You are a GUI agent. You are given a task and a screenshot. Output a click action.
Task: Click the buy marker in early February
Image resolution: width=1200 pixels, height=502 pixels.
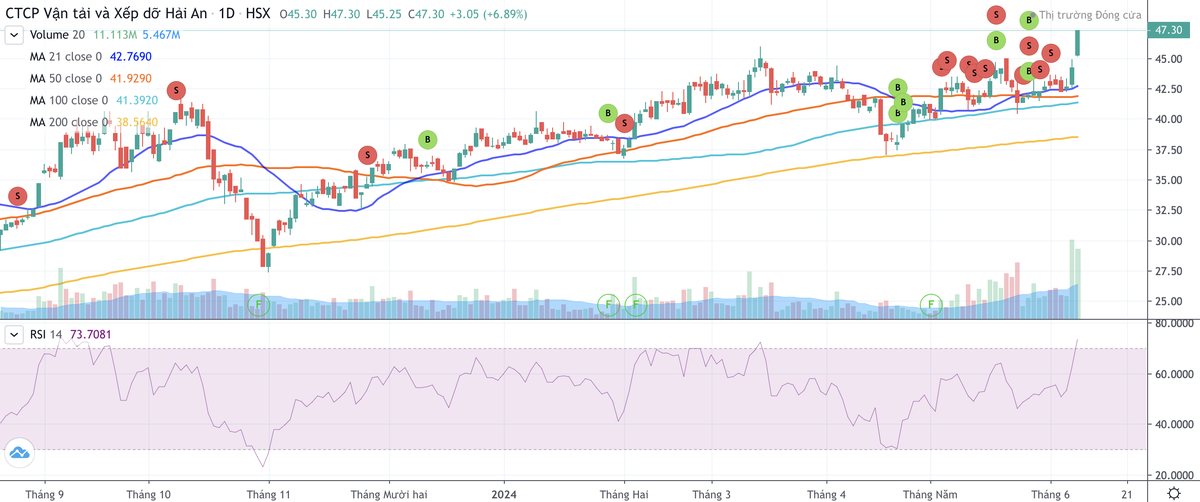click(x=607, y=113)
